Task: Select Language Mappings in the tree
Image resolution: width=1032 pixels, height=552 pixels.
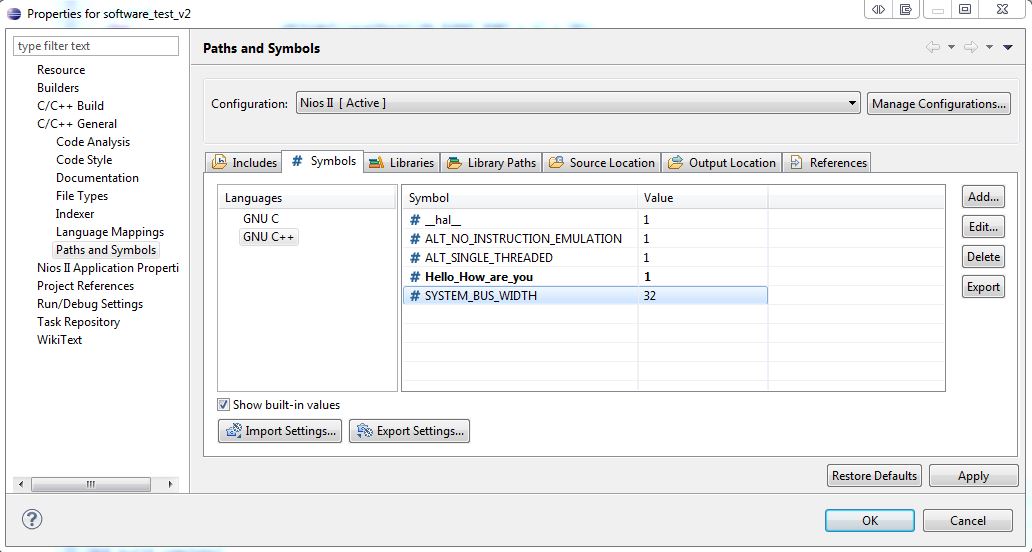Action: pos(110,232)
